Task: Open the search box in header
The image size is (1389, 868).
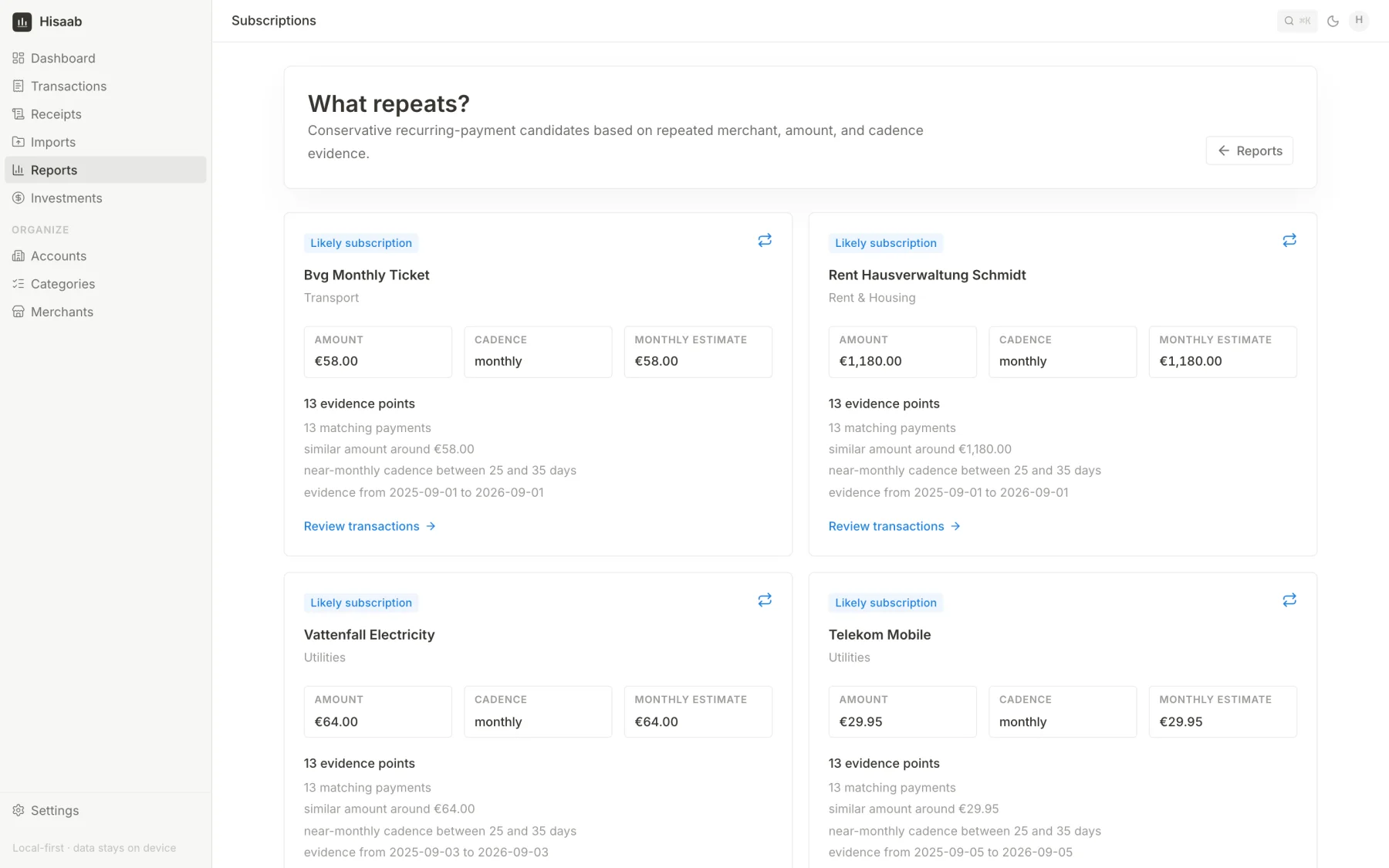Action: coord(1297,21)
